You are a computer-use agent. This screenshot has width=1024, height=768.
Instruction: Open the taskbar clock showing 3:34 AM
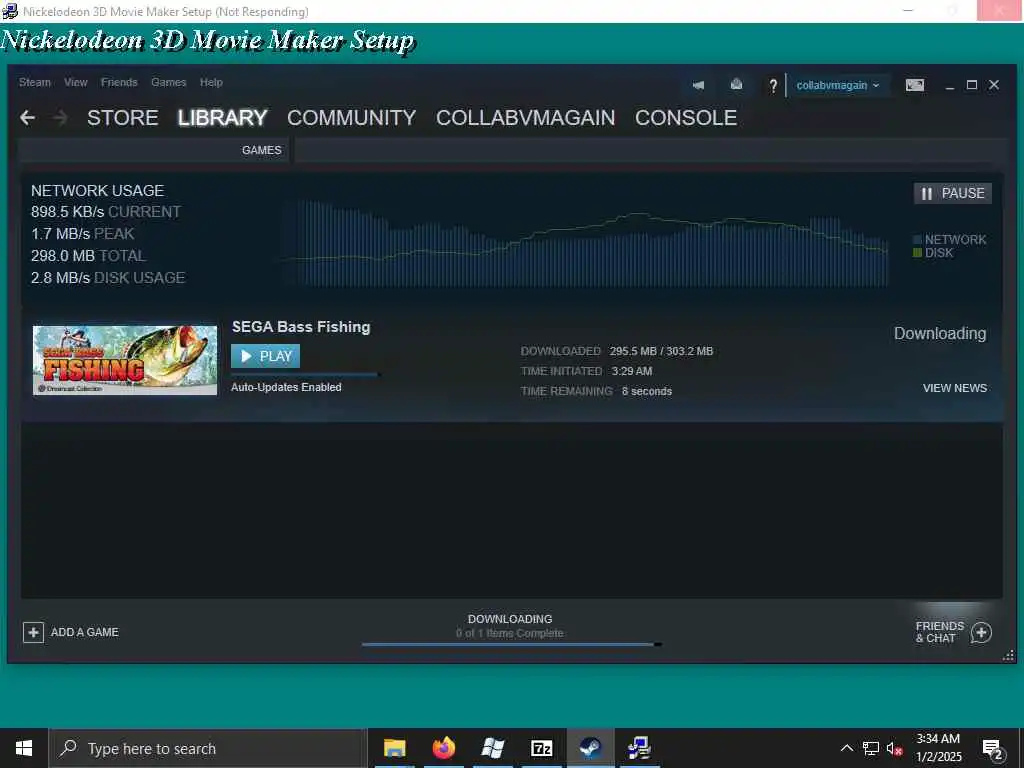click(x=938, y=748)
